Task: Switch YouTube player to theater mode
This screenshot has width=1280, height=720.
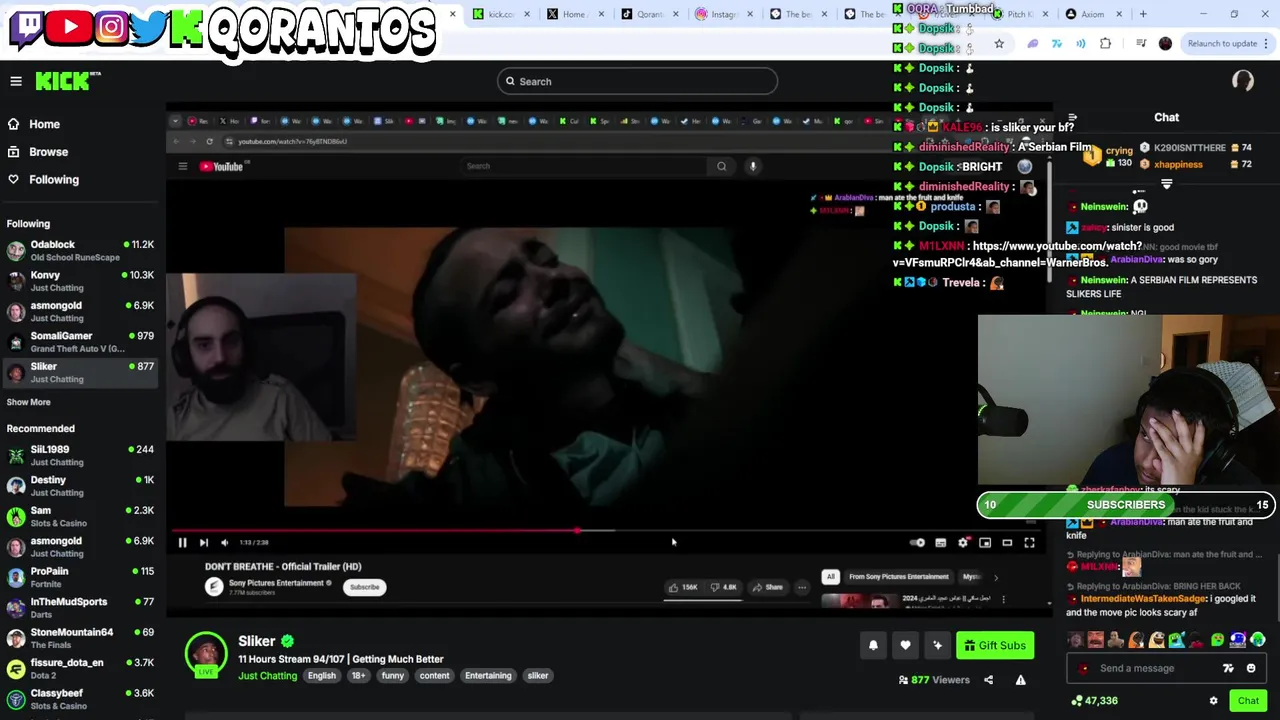Action: 1007,542
